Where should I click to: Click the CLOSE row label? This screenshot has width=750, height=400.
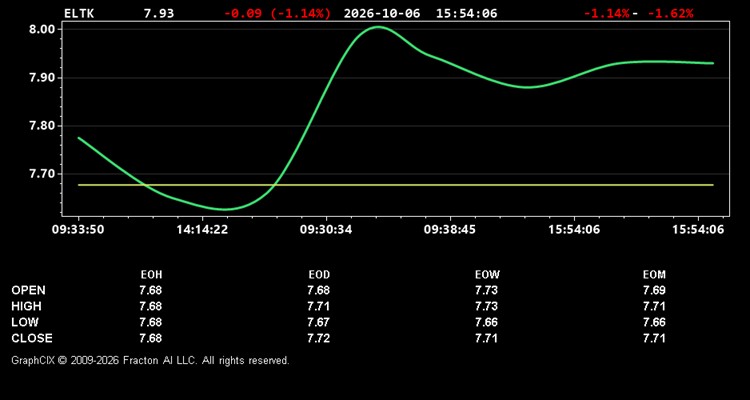click(32, 338)
